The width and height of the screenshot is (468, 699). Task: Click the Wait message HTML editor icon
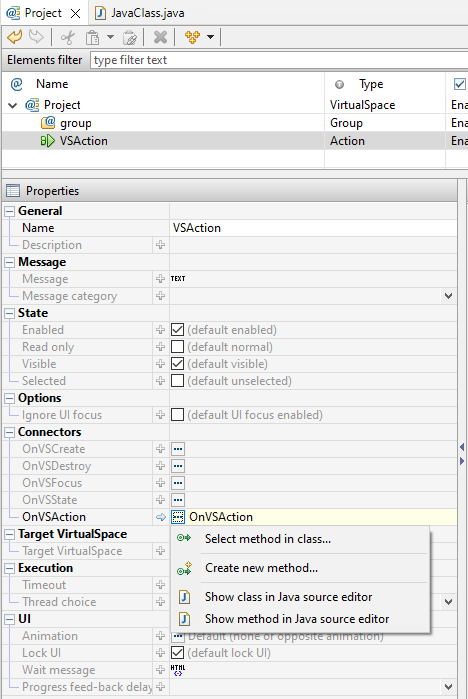pyautogui.click(x=178, y=670)
